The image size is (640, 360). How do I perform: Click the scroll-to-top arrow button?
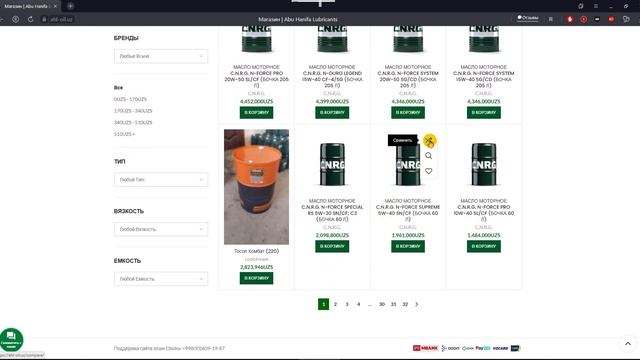coord(628,344)
